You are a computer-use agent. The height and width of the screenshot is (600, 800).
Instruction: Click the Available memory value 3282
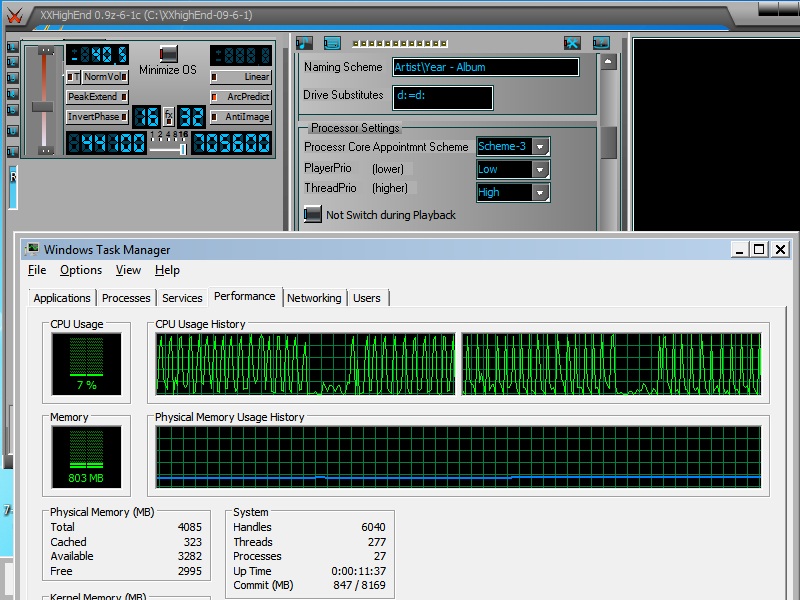[x=190, y=556]
